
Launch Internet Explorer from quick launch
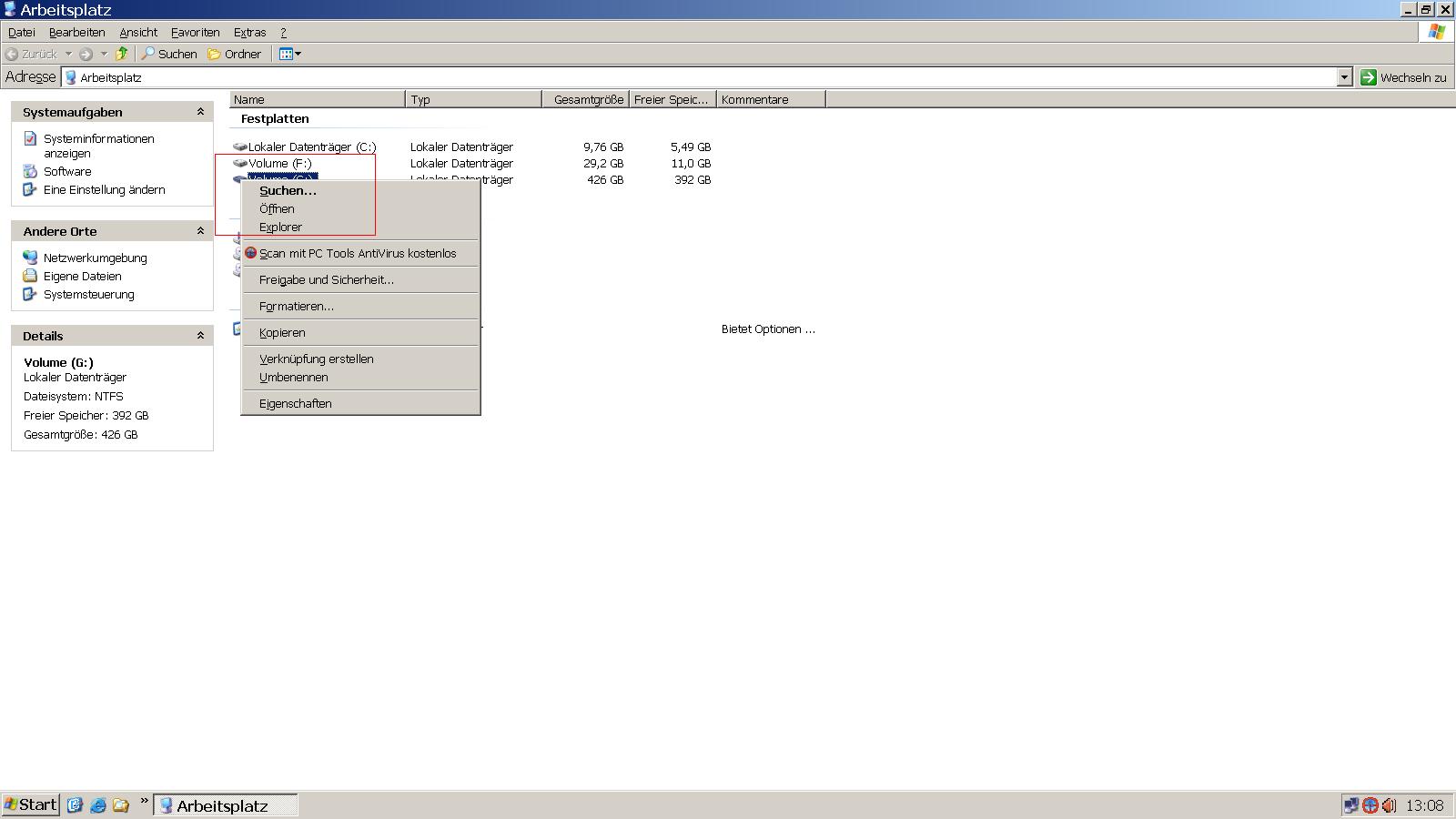click(97, 805)
